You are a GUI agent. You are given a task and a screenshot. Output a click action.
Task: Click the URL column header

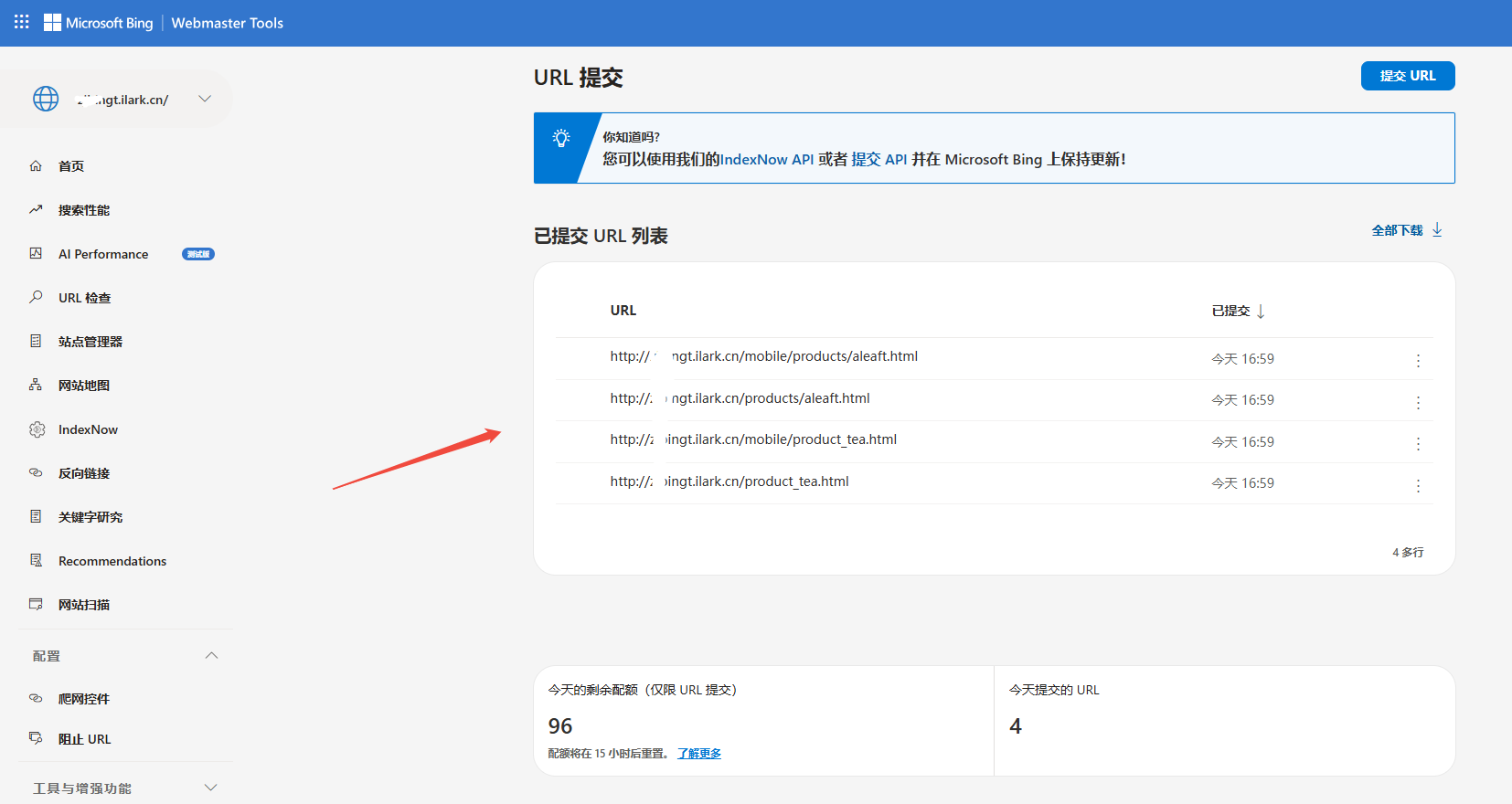623,311
